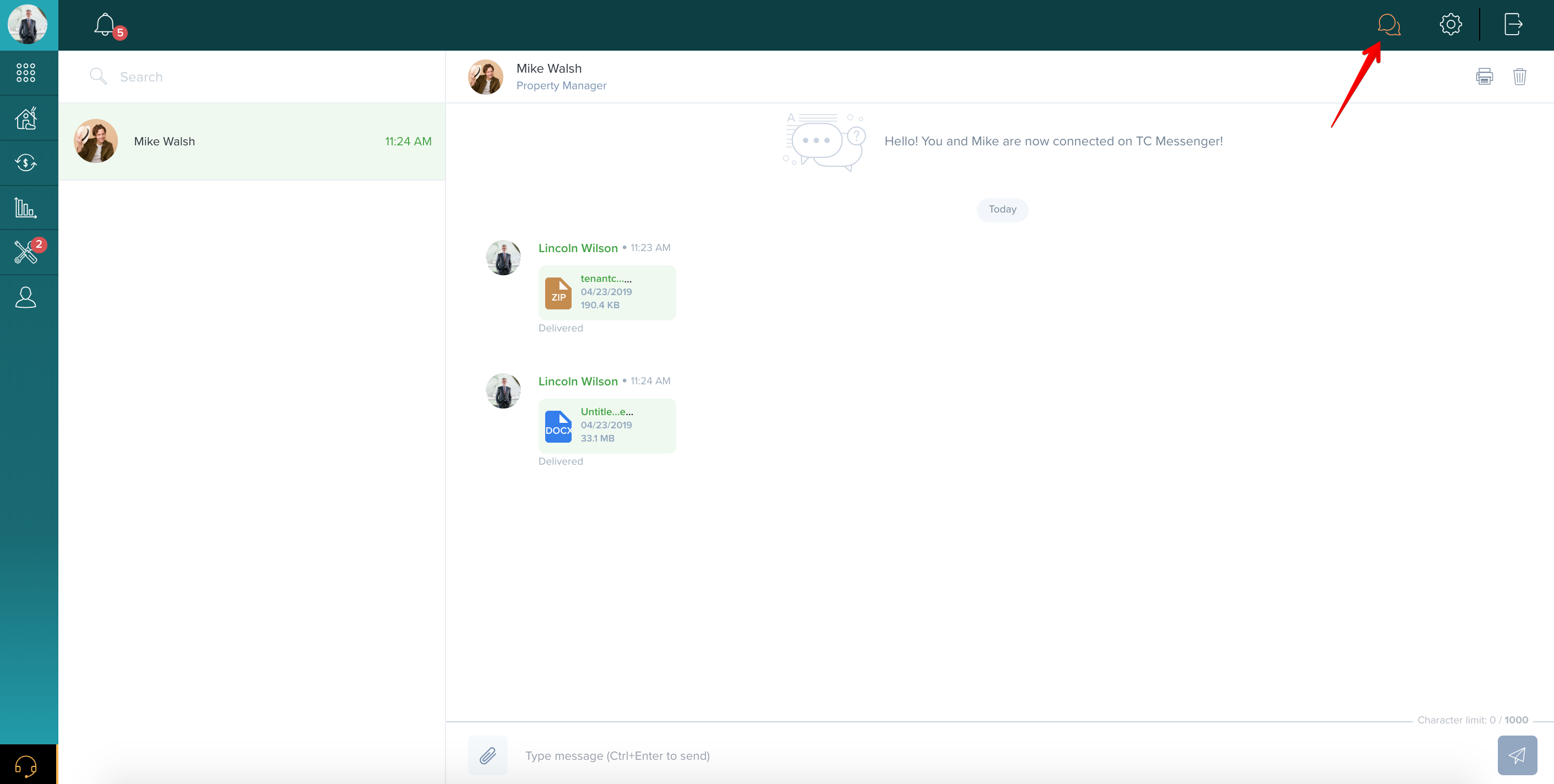Click Lincoln Wilson avatar on 11:23 message
Viewport: 1554px width, 784px height.
(503, 258)
